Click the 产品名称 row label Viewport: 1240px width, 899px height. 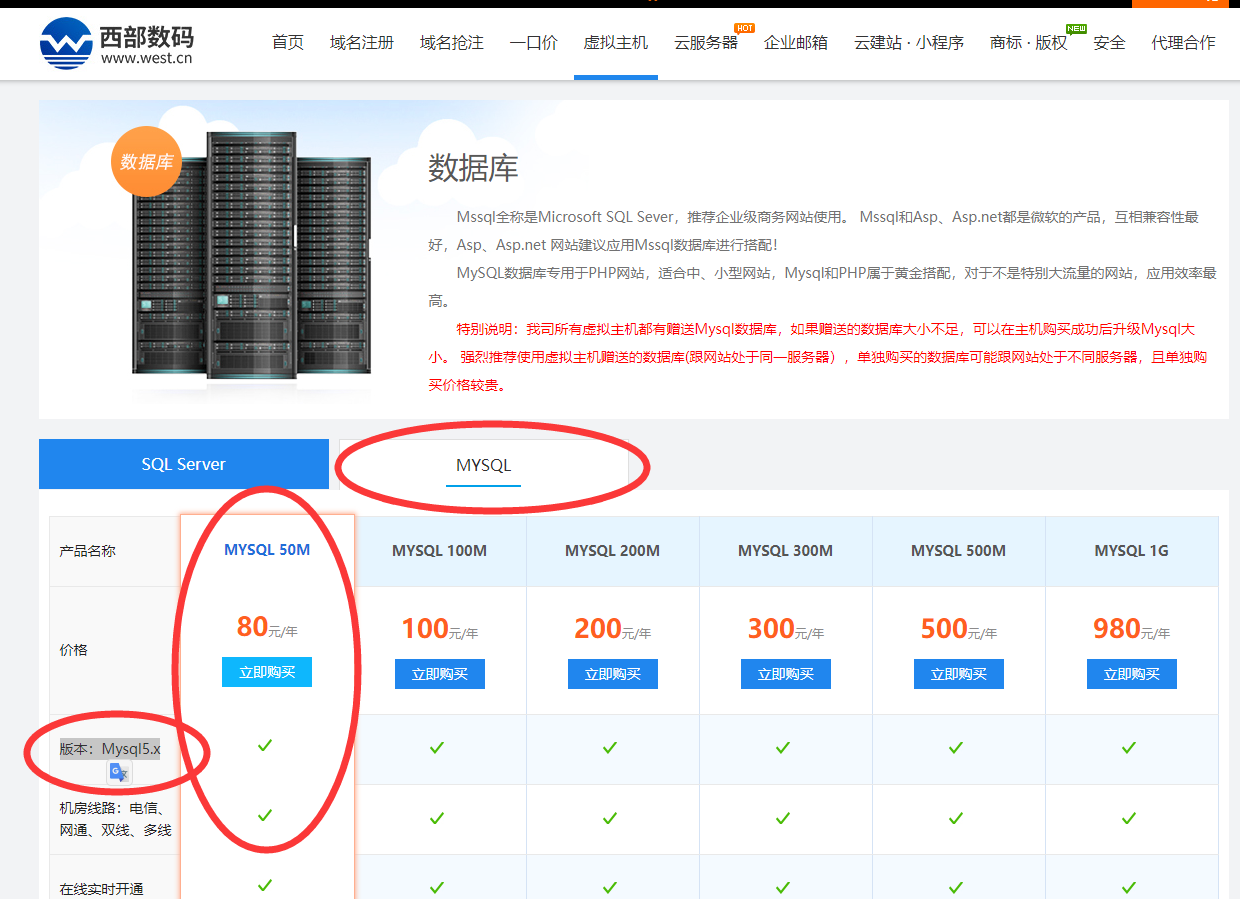(x=88, y=551)
